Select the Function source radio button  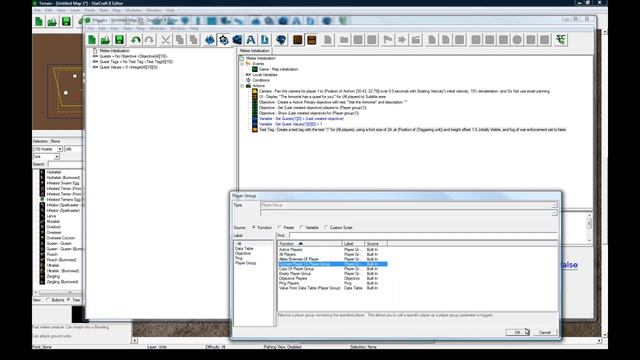pos(254,227)
